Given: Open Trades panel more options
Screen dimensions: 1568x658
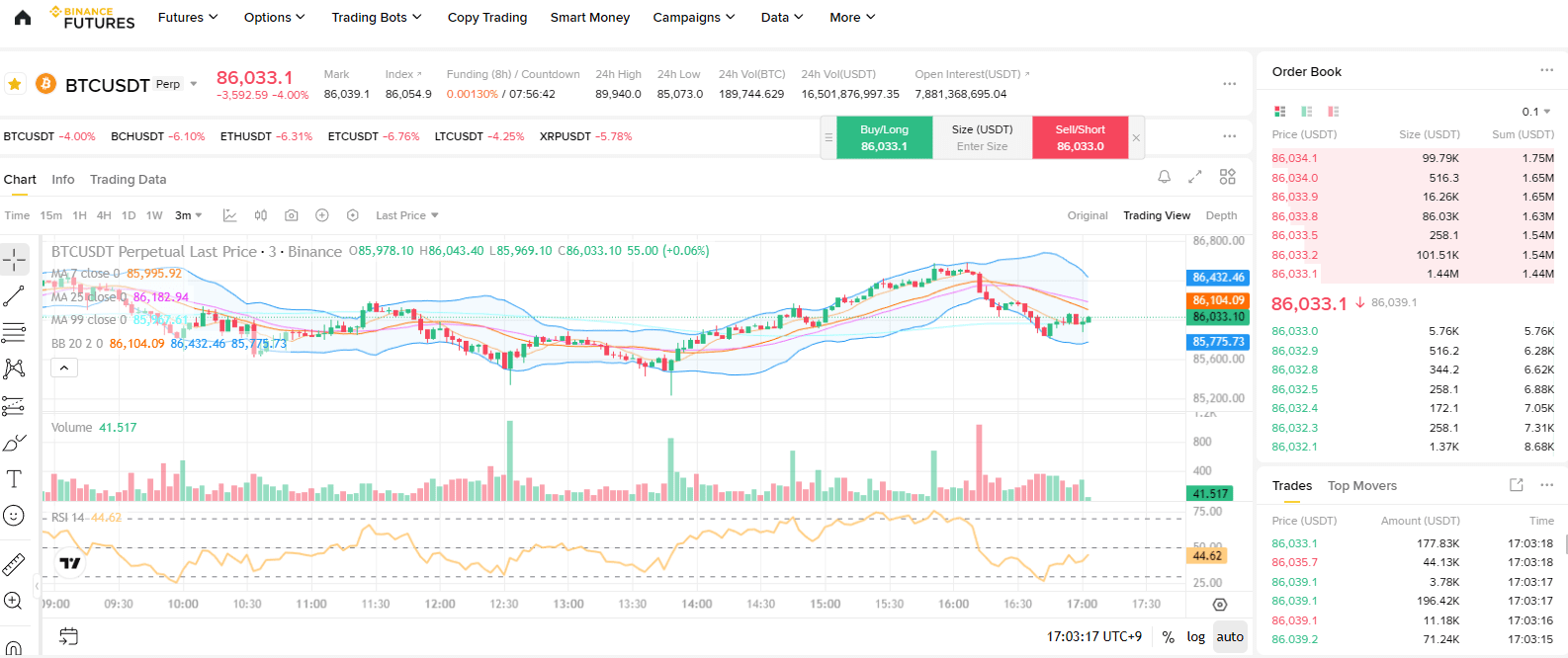Looking at the screenshot, I should point(1547,485).
